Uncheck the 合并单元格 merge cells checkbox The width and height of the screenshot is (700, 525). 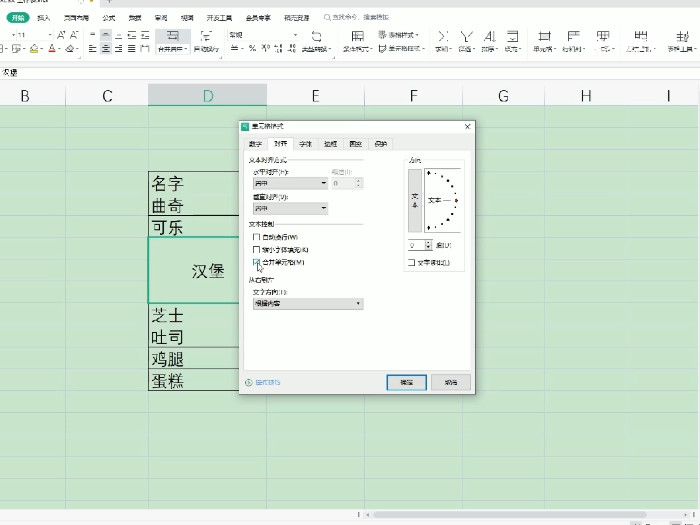coord(256,262)
